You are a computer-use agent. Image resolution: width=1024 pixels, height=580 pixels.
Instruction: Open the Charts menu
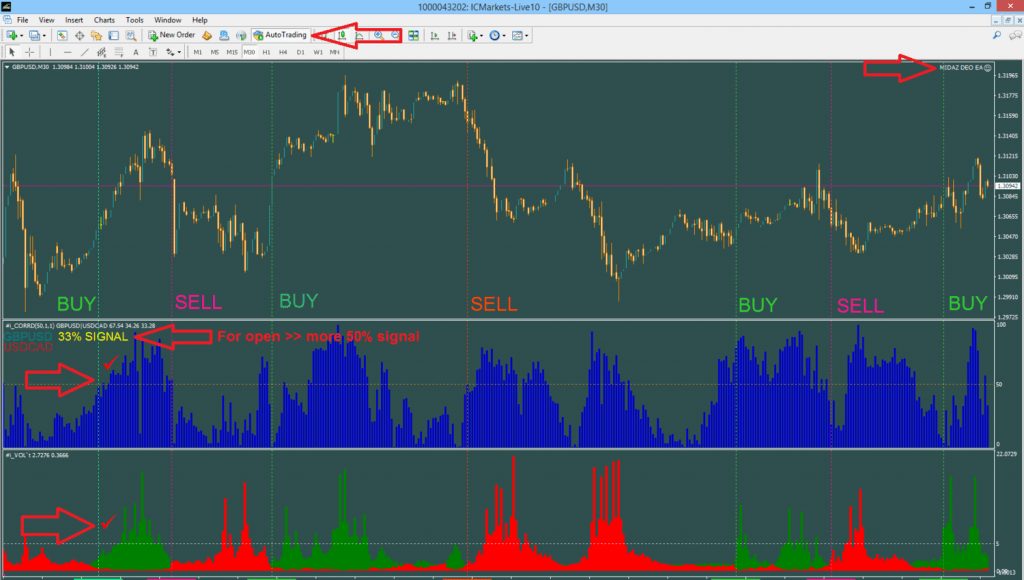pyautogui.click(x=104, y=20)
